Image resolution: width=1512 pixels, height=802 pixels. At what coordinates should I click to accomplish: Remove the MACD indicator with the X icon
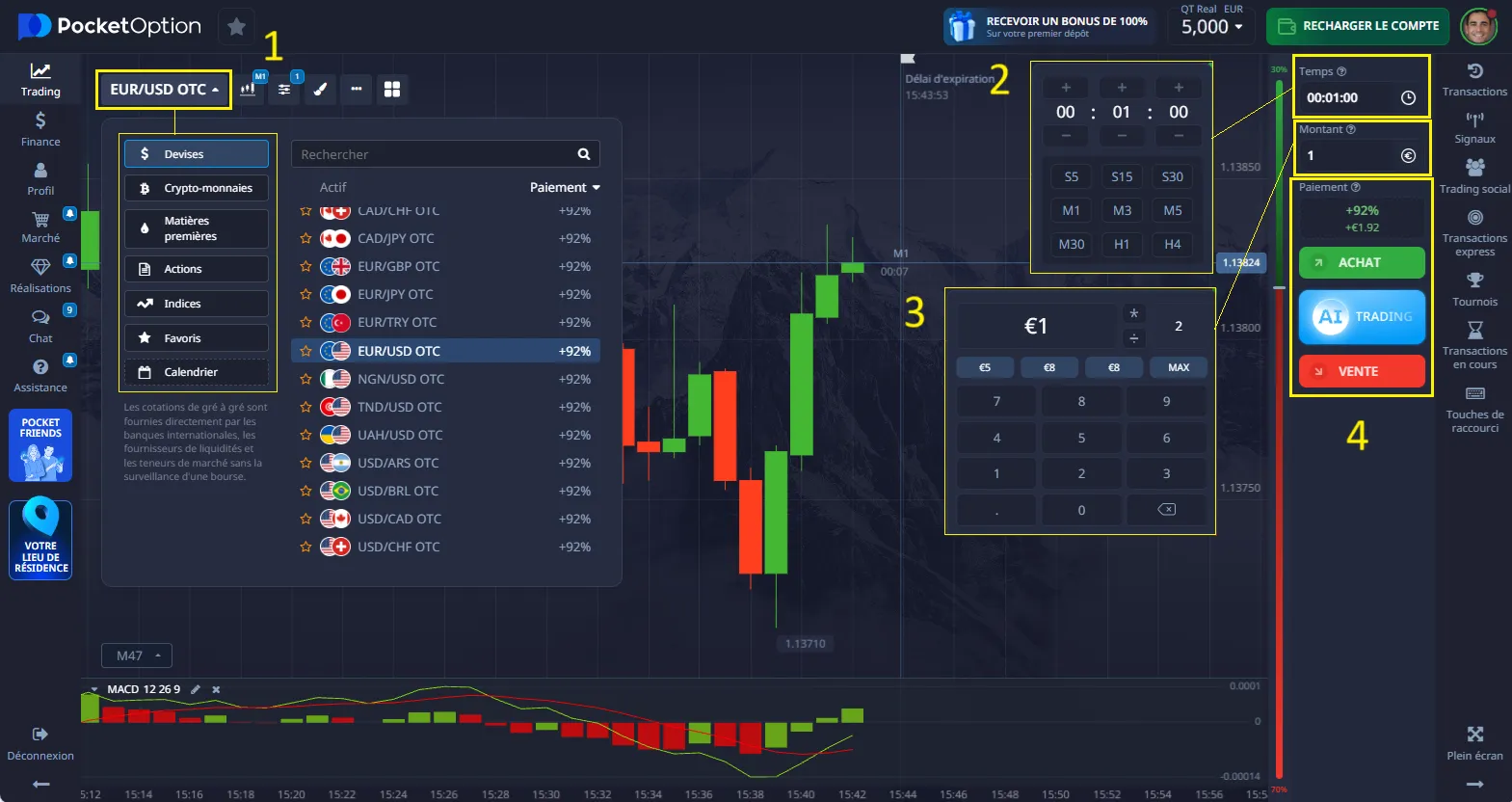point(216,689)
